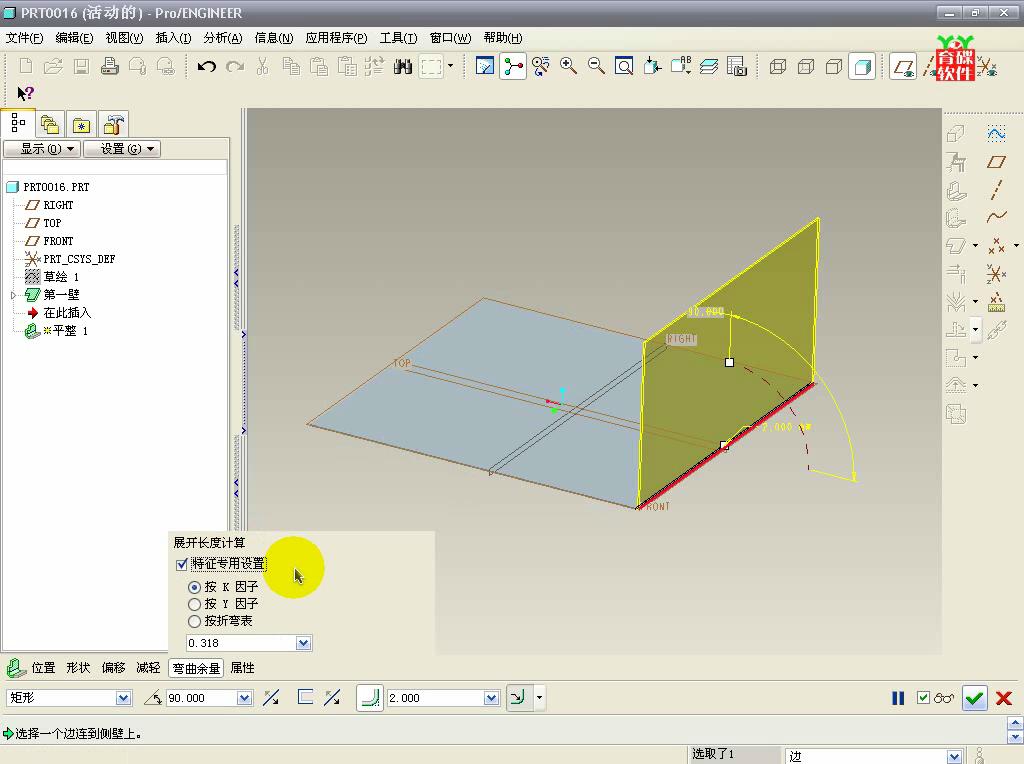Open the 编辑(E) menu
The width and height of the screenshot is (1024, 764).
click(74, 38)
